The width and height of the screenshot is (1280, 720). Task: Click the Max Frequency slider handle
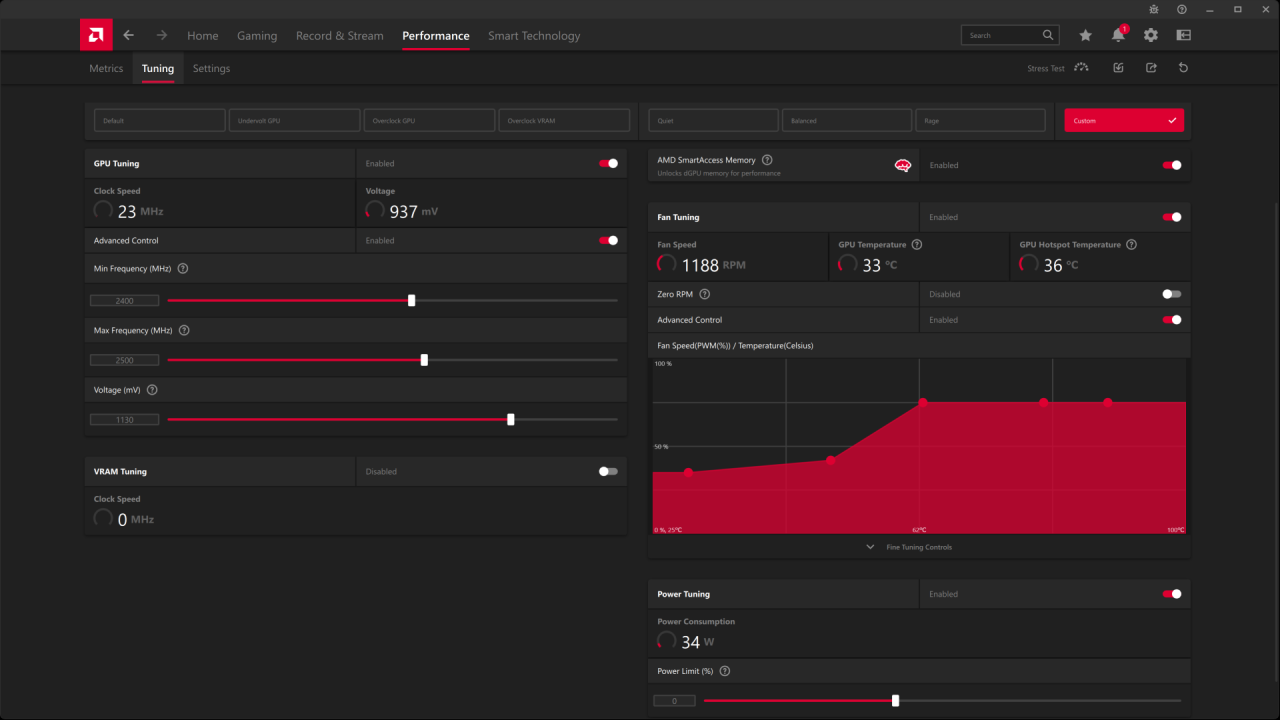(x=424, y=360)
